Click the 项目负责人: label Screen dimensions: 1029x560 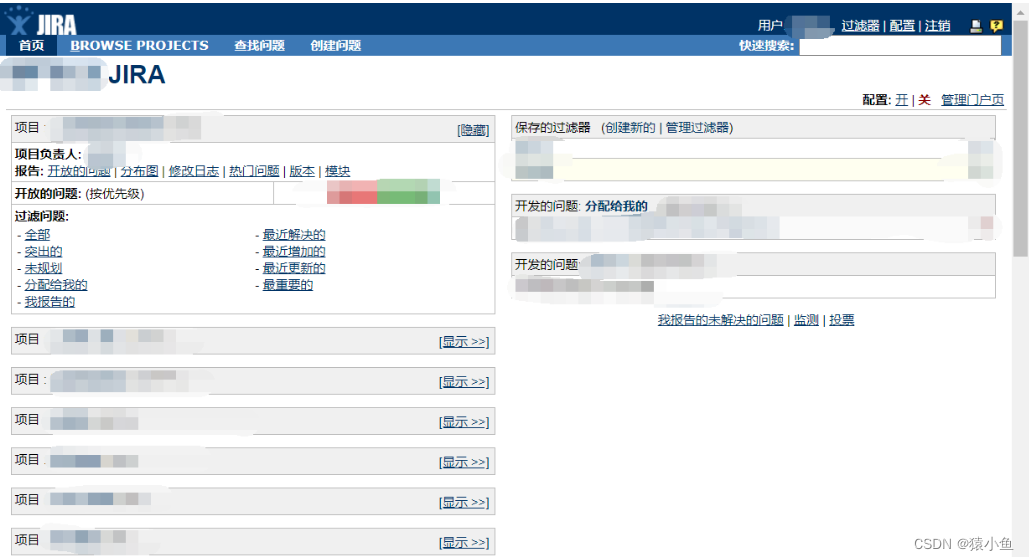48,154
